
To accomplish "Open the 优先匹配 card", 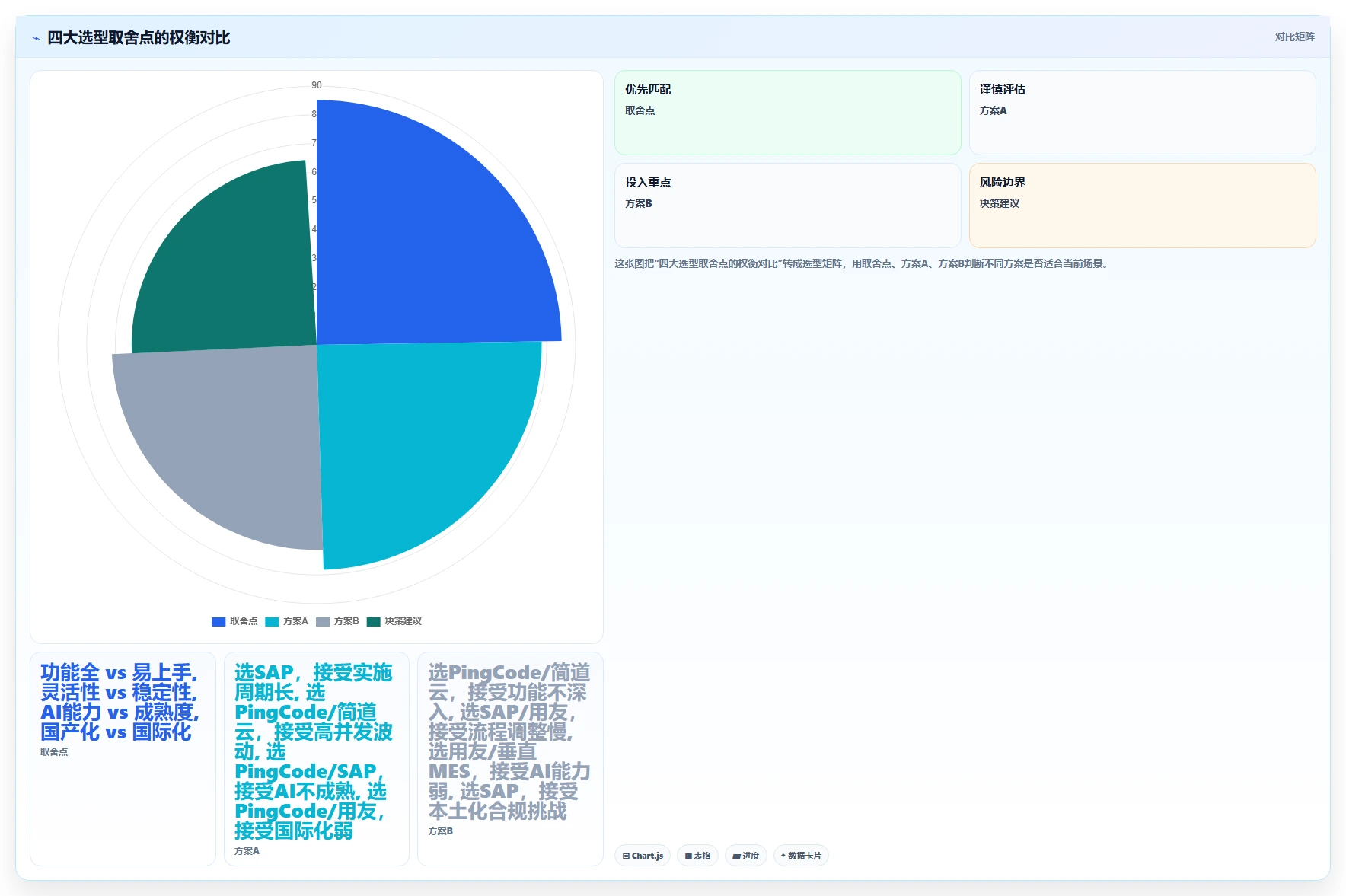I will pyautogui.click(x=787, y=113).
